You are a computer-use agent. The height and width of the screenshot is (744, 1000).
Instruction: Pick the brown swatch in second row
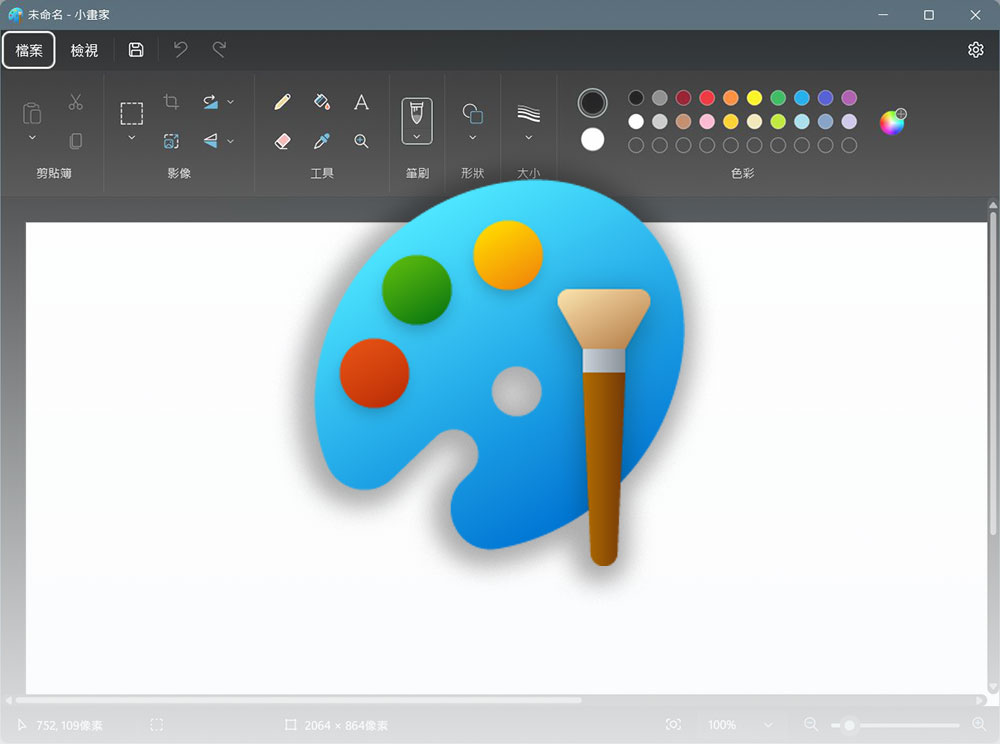[x=683, y=121]
